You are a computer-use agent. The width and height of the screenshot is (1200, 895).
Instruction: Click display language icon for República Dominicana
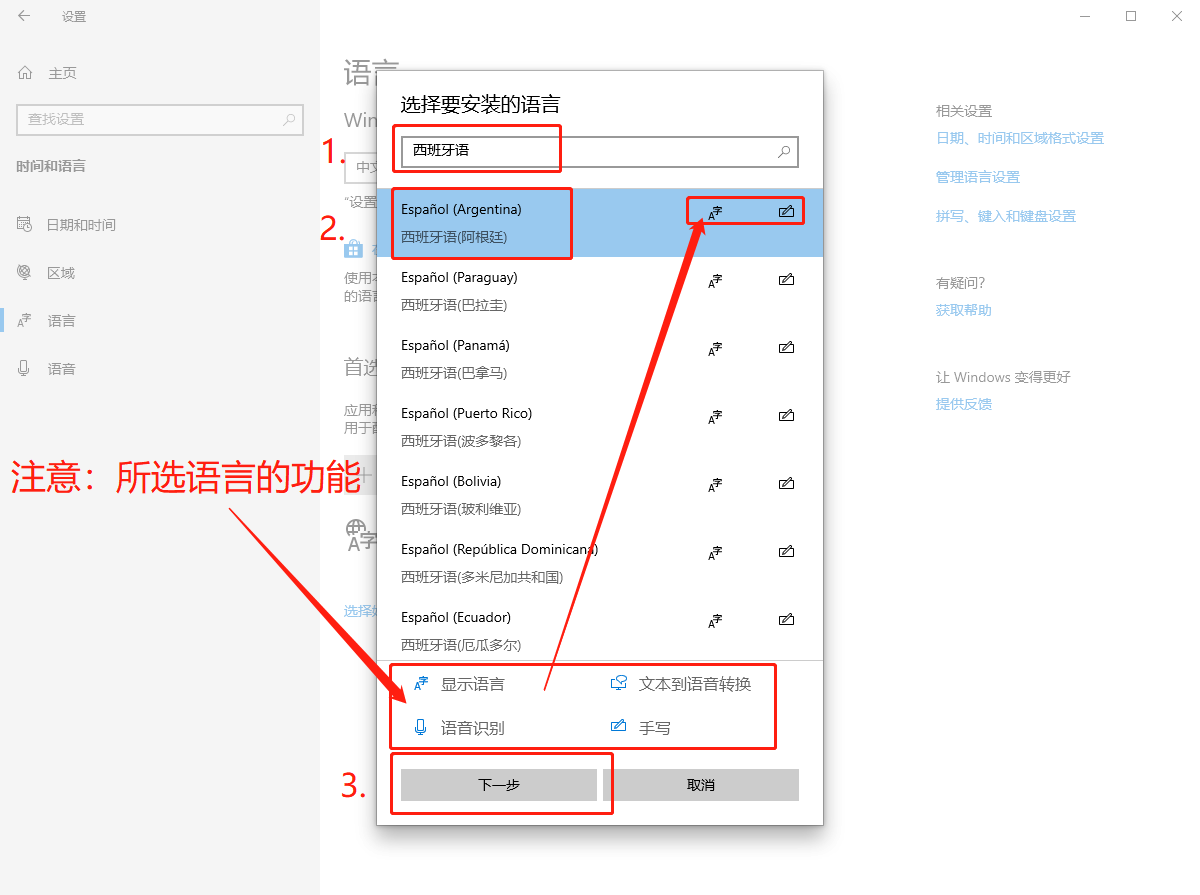click(715, 552)
